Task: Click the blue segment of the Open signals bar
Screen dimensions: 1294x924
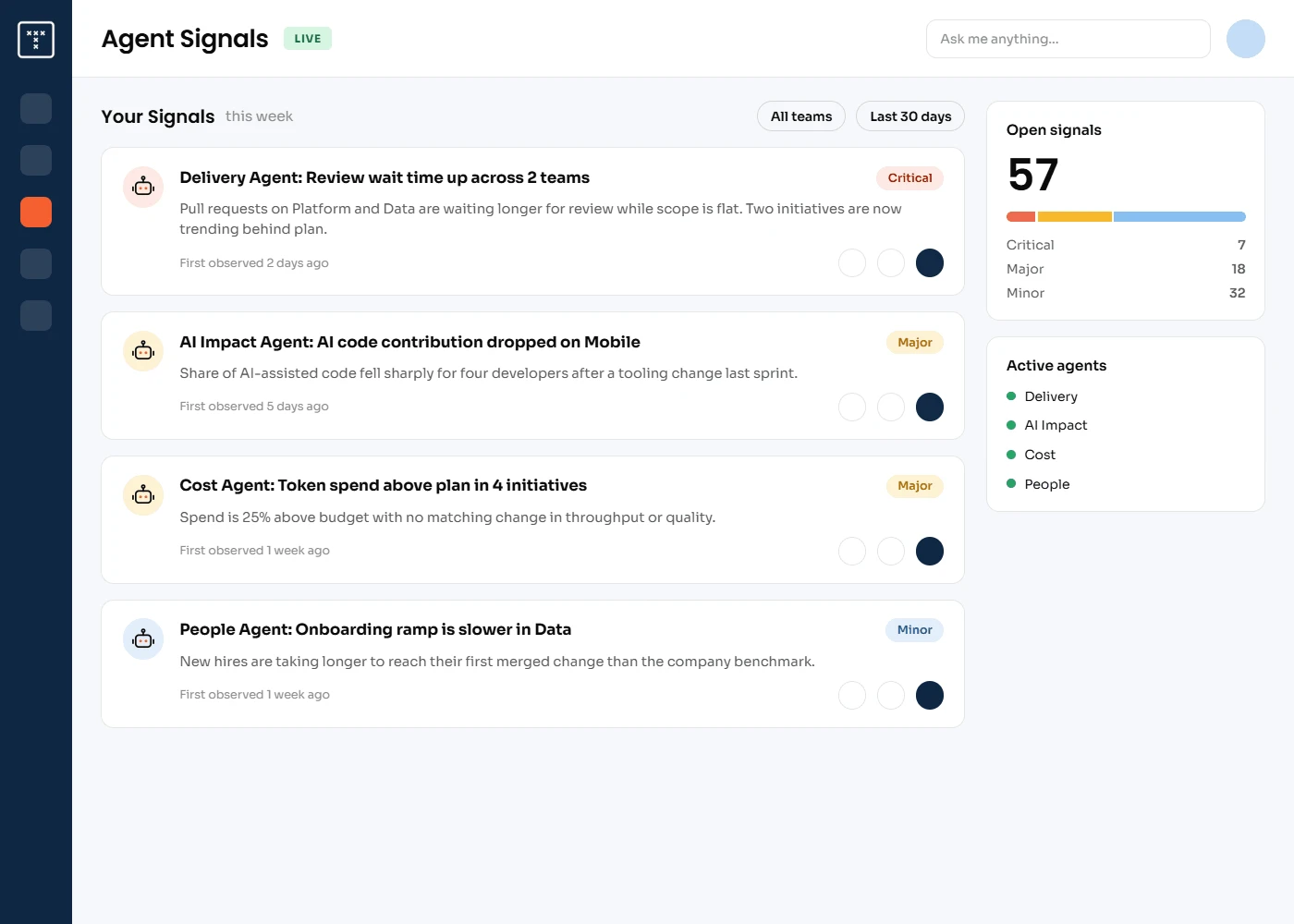Action: point(1179,217)
